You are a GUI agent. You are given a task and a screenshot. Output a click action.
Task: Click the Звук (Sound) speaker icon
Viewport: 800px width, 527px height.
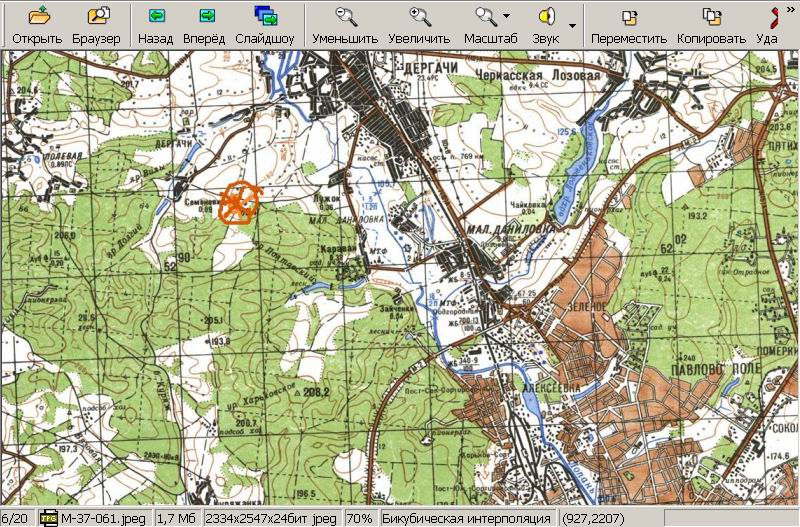[x=546, y=17]
